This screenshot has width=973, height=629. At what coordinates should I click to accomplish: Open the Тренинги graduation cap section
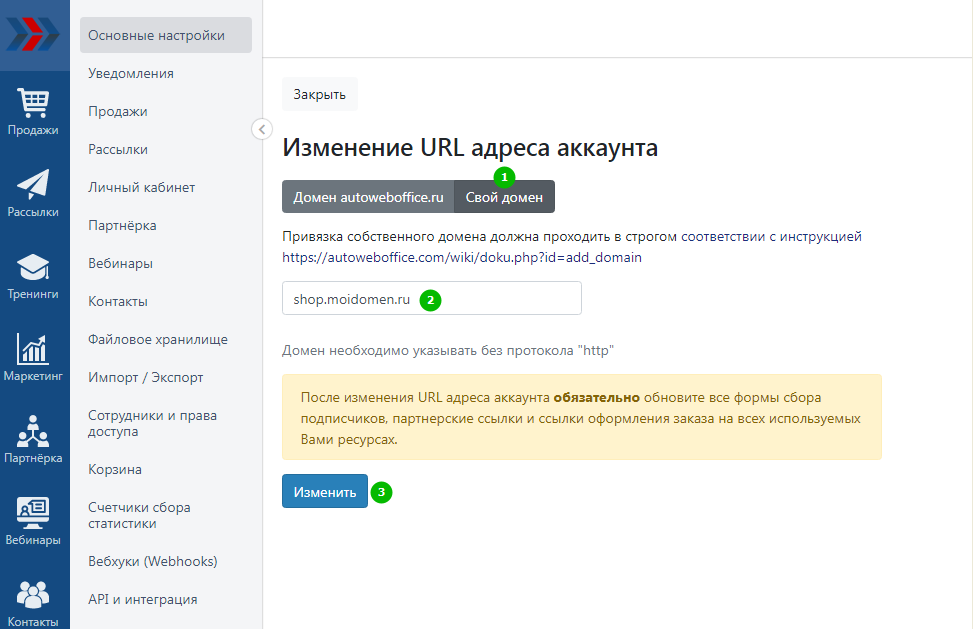pos(34,275)
